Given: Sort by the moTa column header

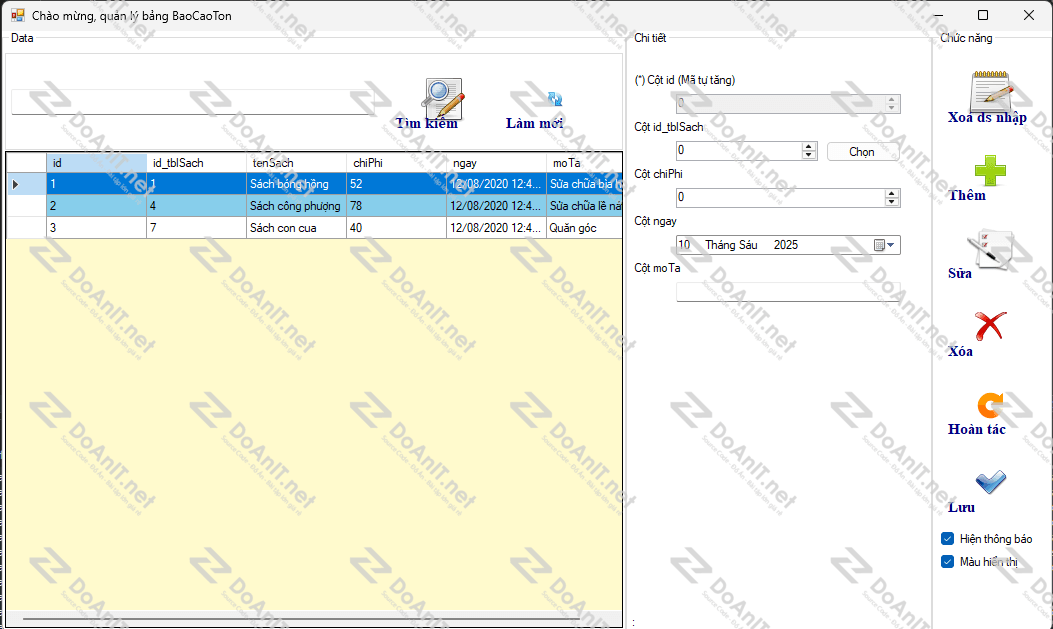Looking at the screenshot, I should click(584, 163).
